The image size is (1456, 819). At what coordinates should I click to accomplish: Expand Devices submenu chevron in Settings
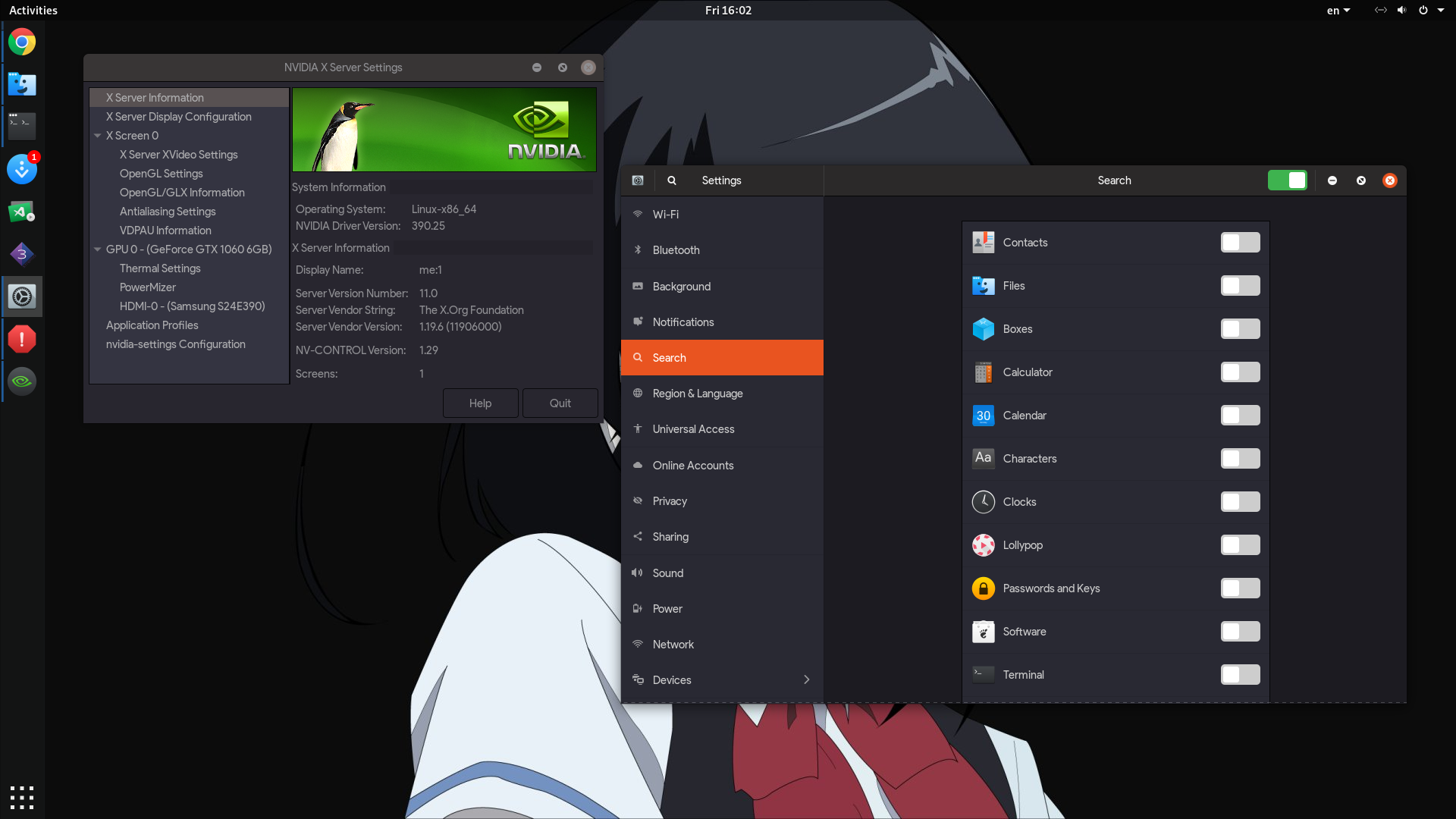(806, 679)
